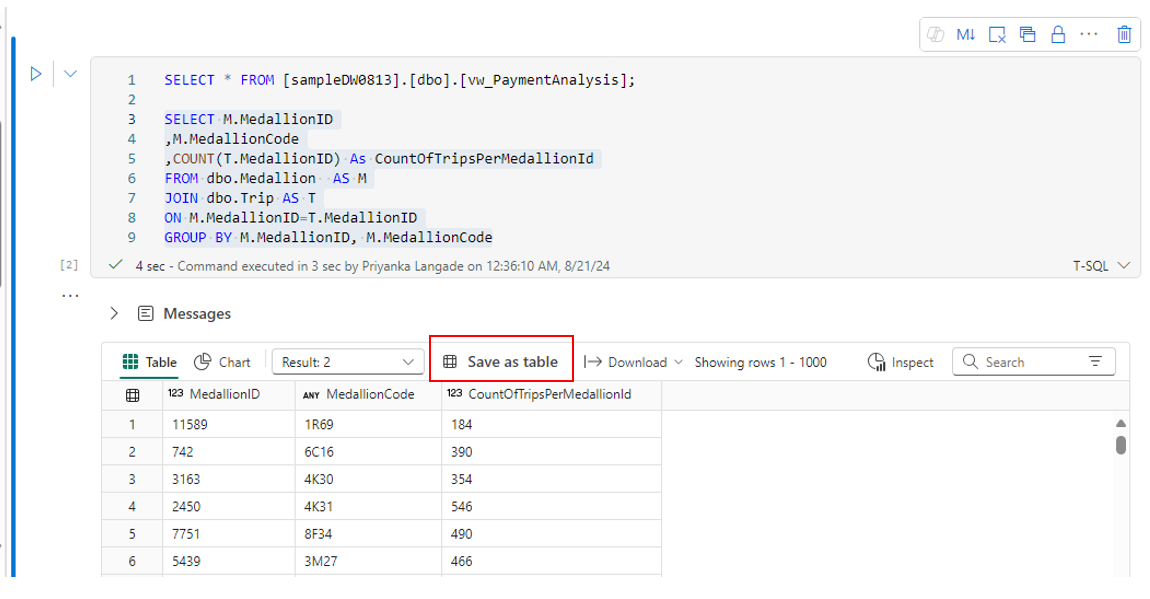Click cell with MedallionID 3163

pos(229,479)
